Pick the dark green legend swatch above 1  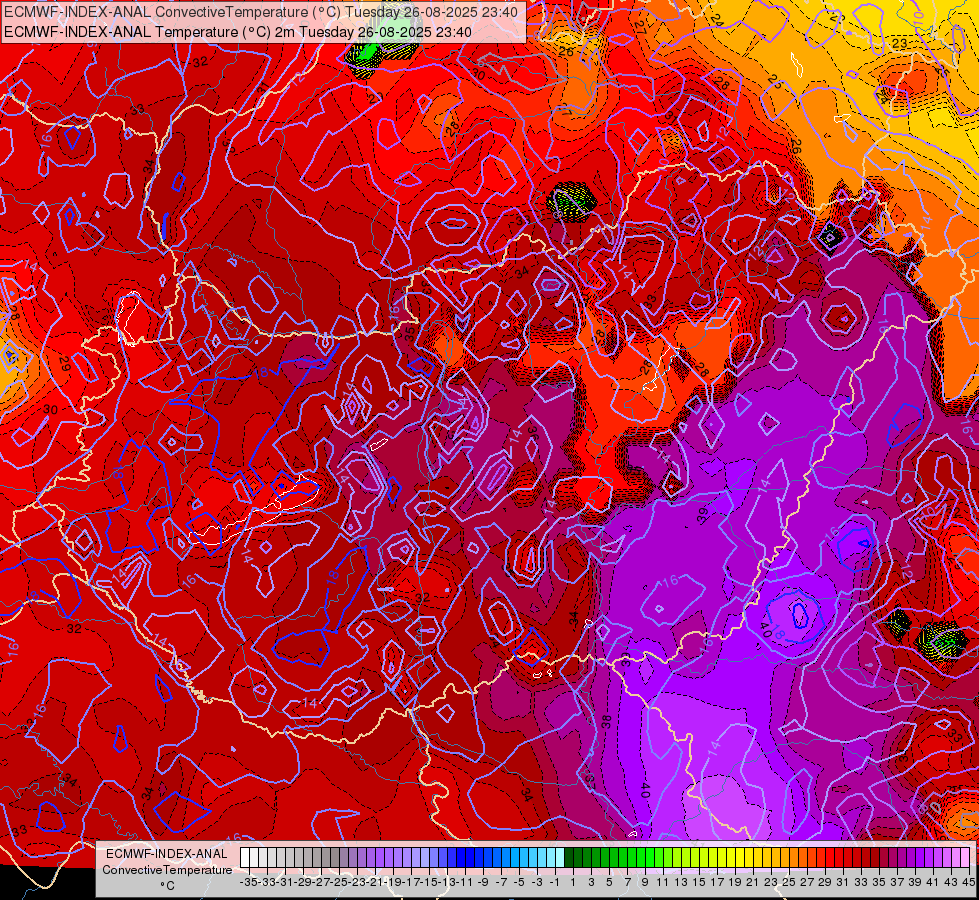click(x=569, y=857)
